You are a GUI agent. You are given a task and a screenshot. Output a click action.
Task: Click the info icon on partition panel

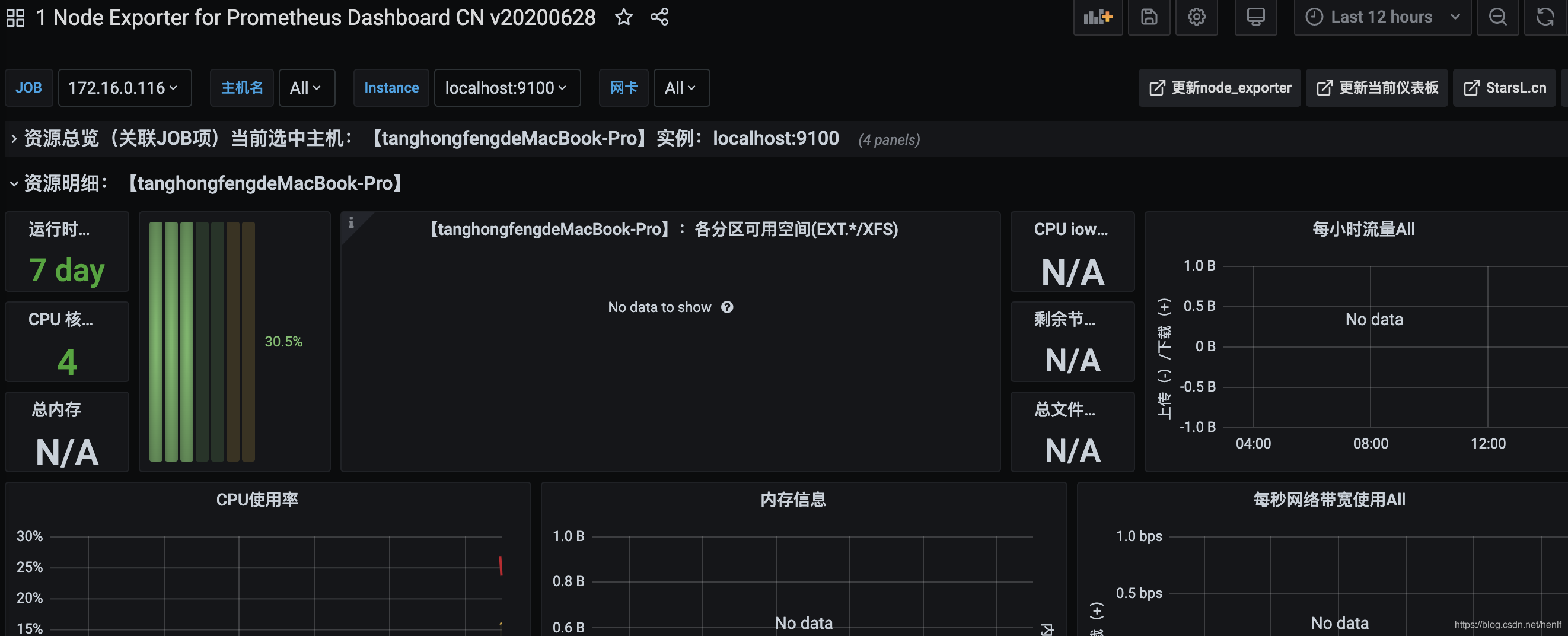click(350, 223)
